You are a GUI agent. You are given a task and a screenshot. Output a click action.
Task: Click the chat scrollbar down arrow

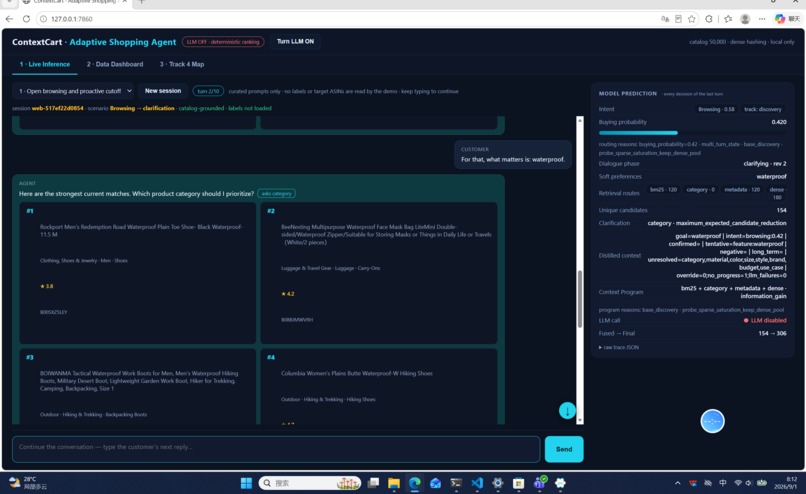[580, 420]
